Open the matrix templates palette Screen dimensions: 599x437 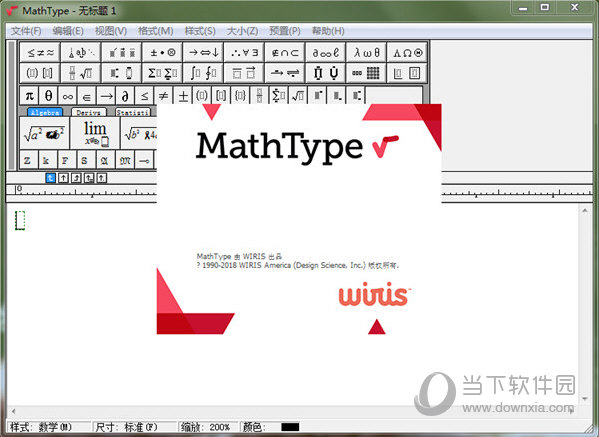point(367,73)
